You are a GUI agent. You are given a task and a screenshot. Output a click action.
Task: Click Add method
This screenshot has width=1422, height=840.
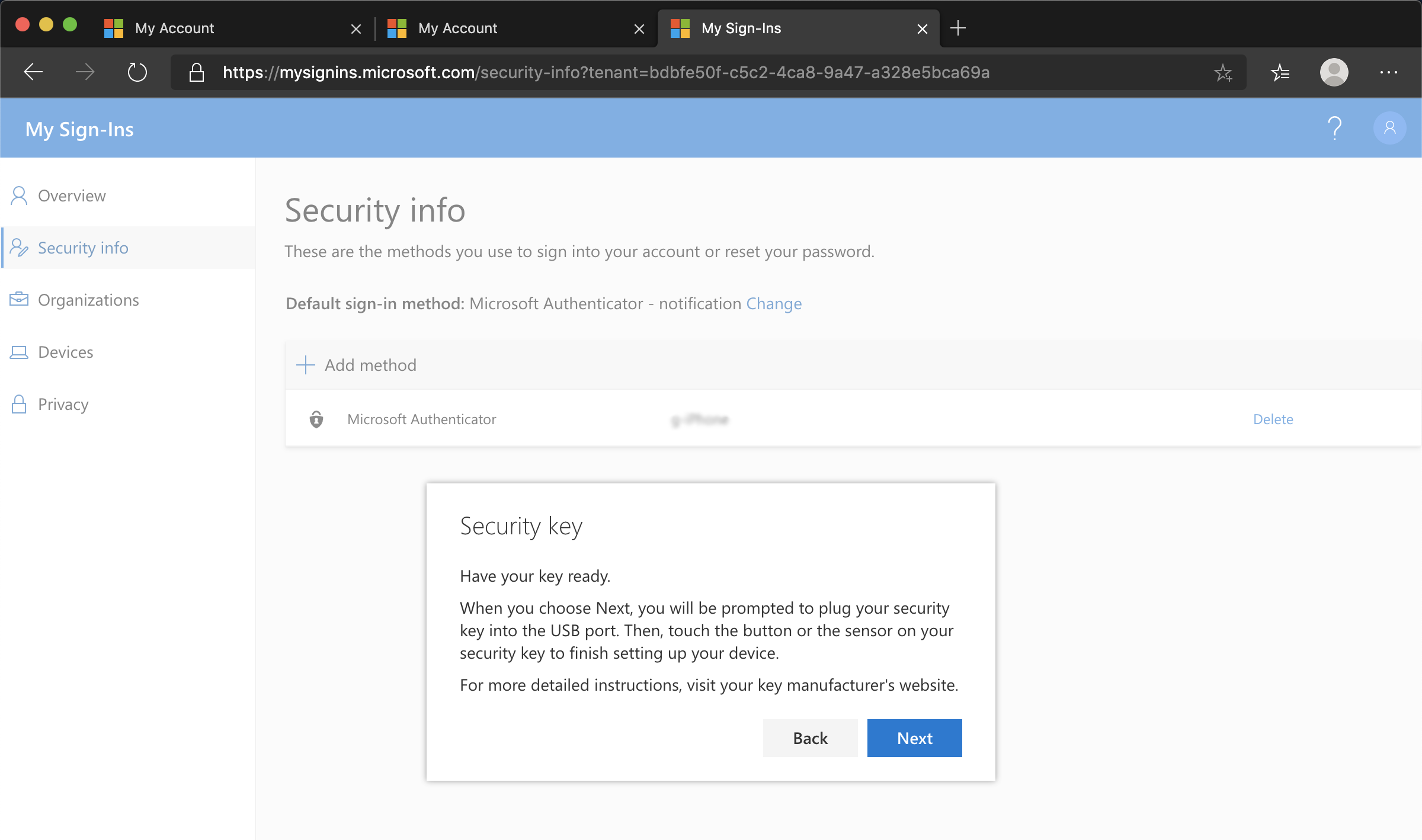pyautogui.click(x=356, y=365)
